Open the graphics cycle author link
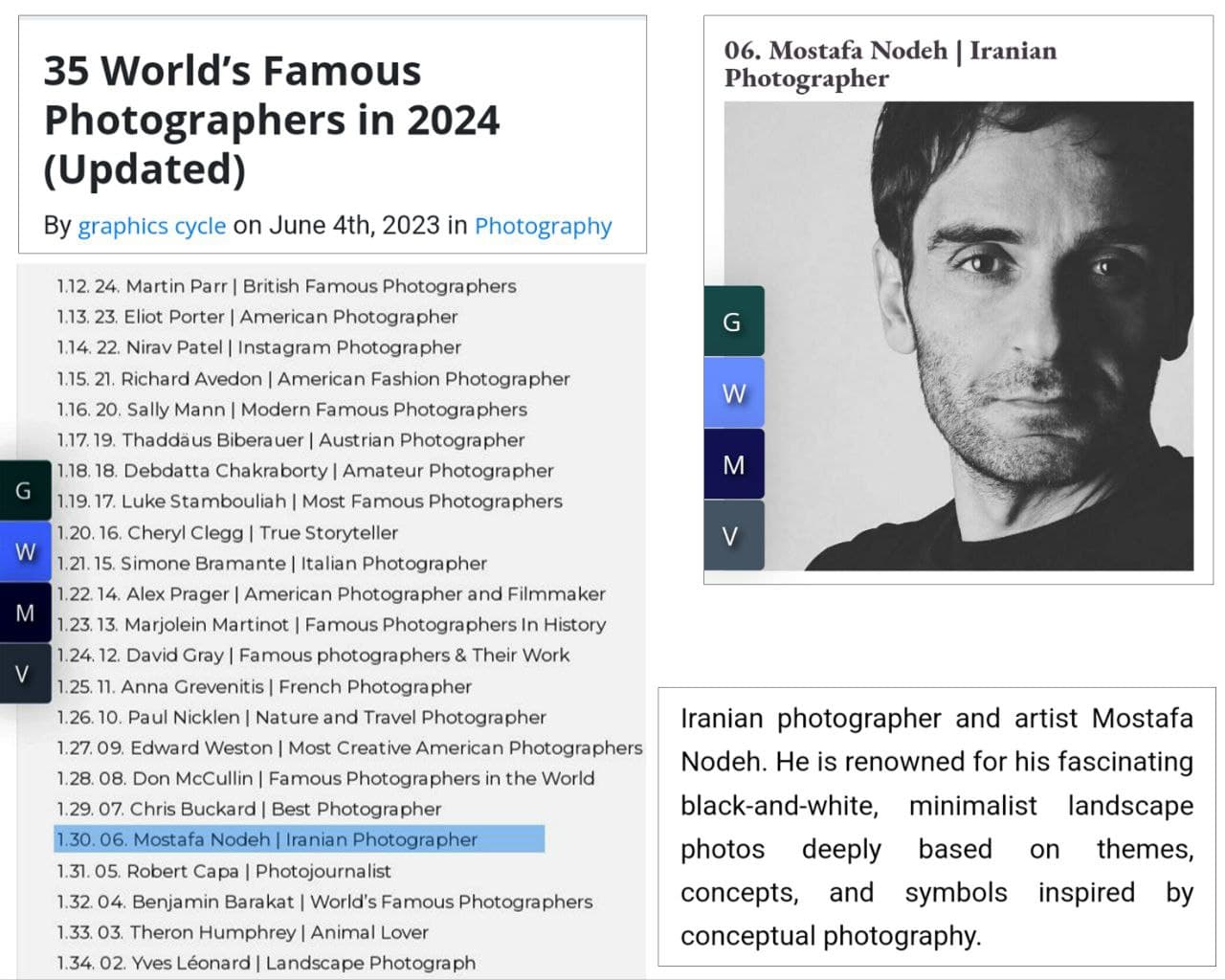The image size is (1225, 980). (152, 226)
